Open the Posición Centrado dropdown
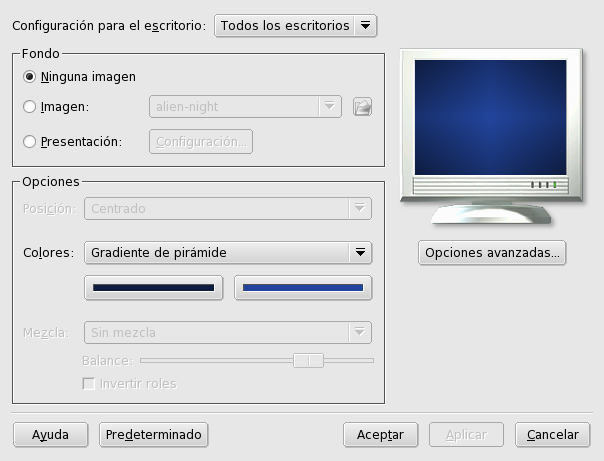 [228, 209]
